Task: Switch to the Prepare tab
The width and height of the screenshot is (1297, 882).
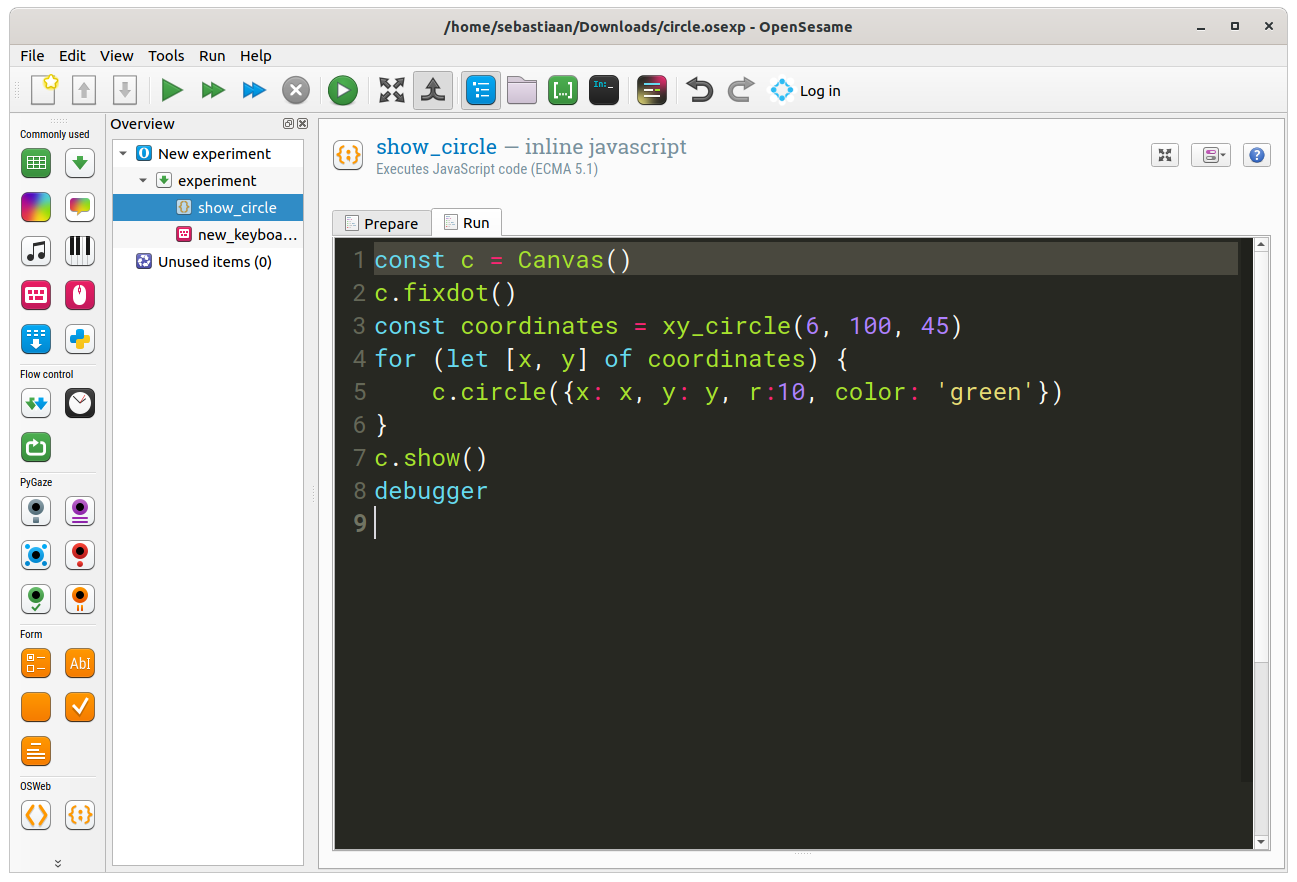Action: (x=381, y=222)
